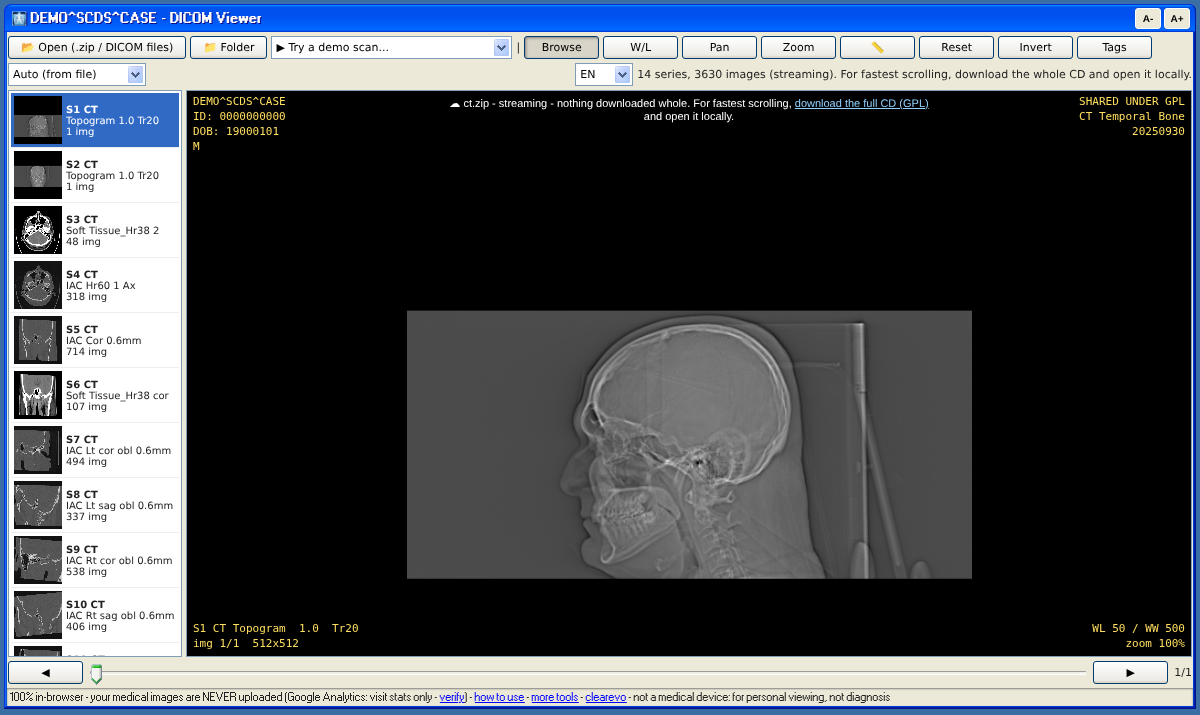Image resolution: width=1200 pixels, height=715 pixels.
Task: Click 'SHARED UNDER GPL' overlay text
Action: click(x=1132, y=101)
